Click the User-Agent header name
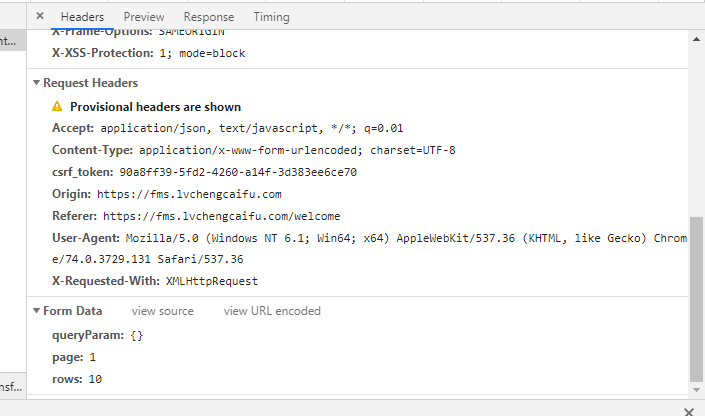The image size is (705, 416). click(86, 238)
